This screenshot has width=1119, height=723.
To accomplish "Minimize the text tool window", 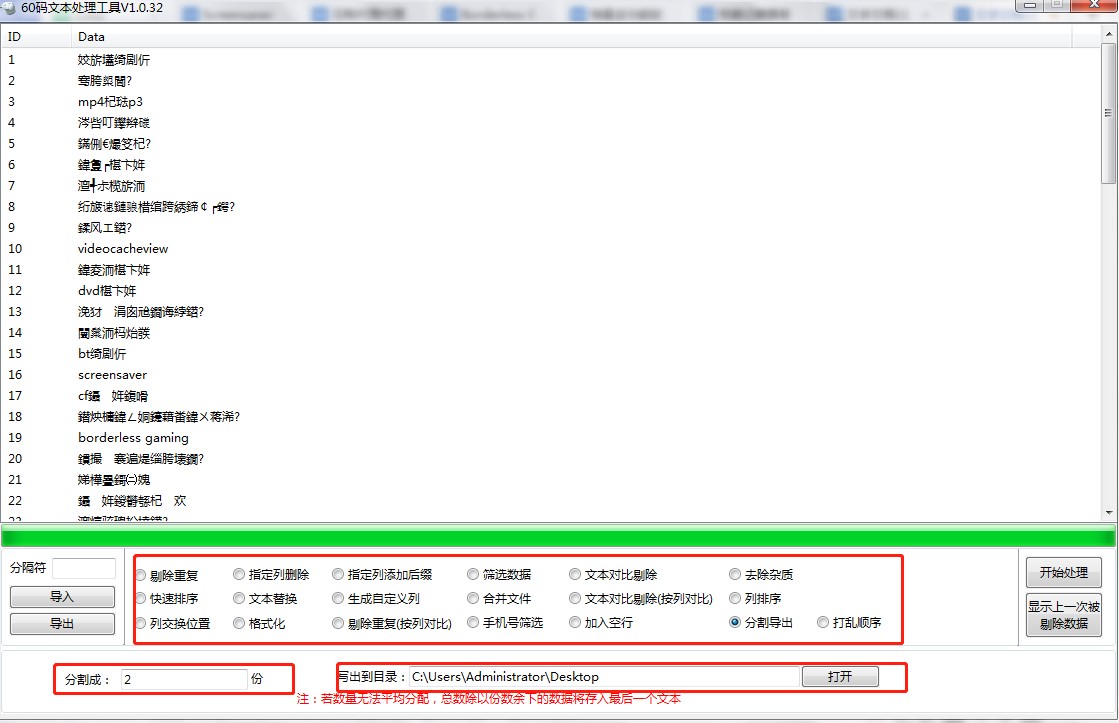I will (x=1030, y=5).
